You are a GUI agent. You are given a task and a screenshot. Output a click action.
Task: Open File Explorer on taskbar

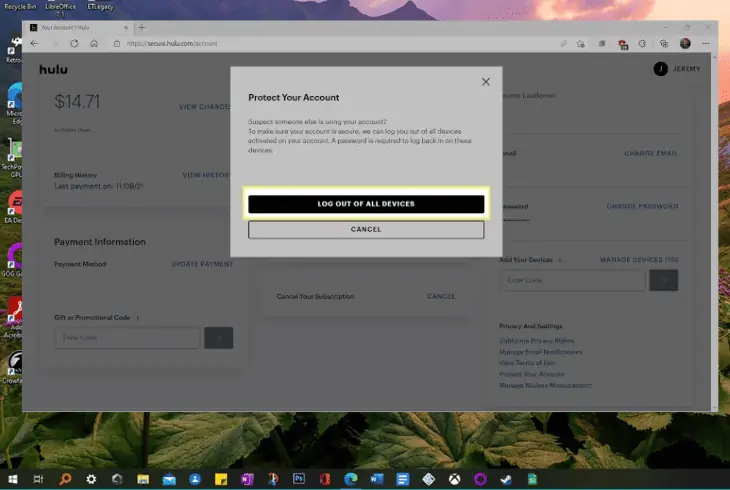pyautogui.click(x=143, y=479)
